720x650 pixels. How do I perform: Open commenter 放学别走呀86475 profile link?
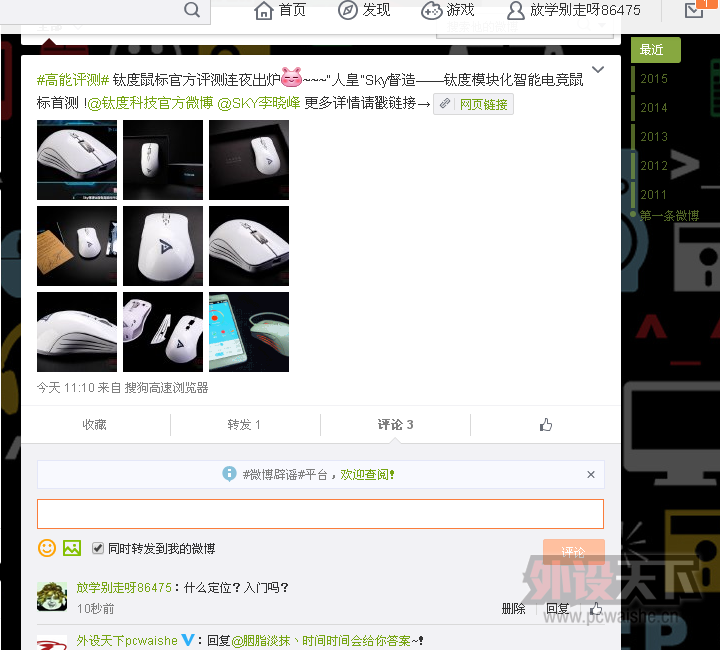click(124, 588)
